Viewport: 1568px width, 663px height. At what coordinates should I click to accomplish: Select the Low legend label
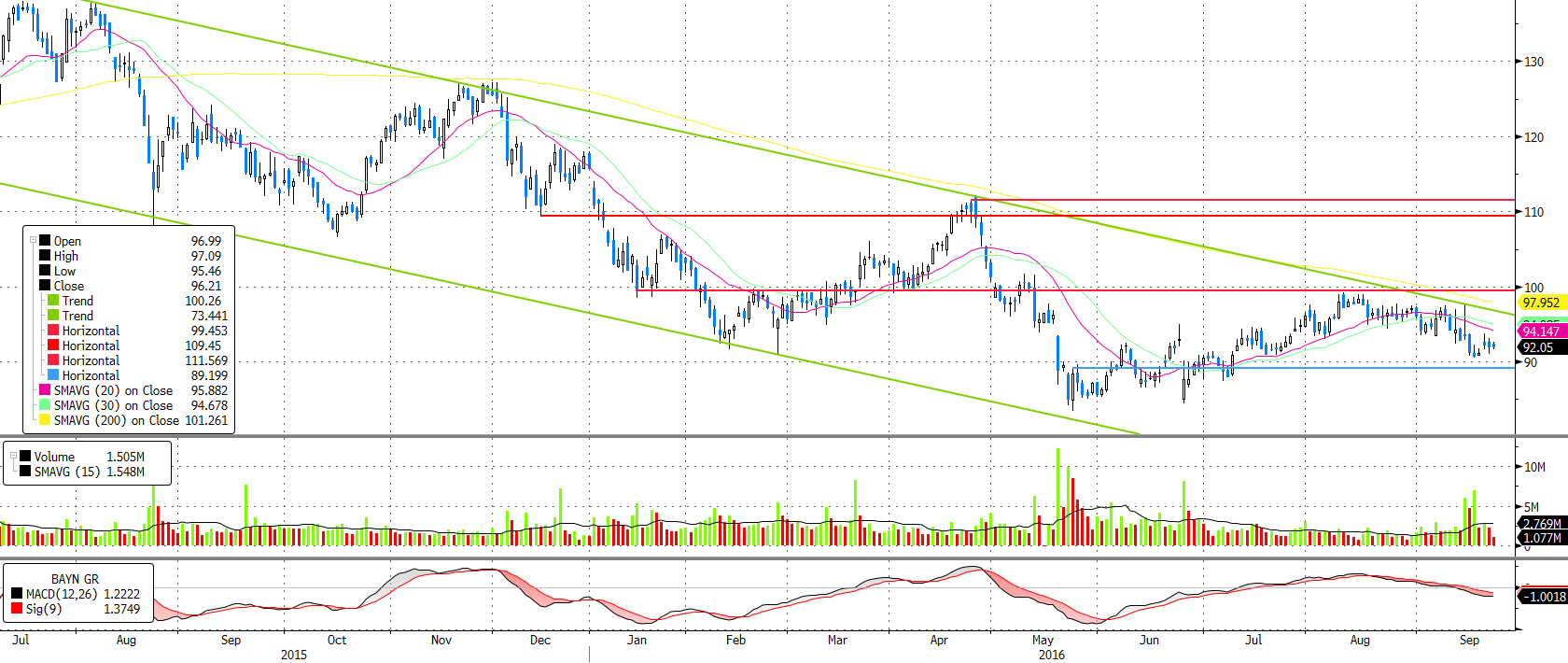65,271
